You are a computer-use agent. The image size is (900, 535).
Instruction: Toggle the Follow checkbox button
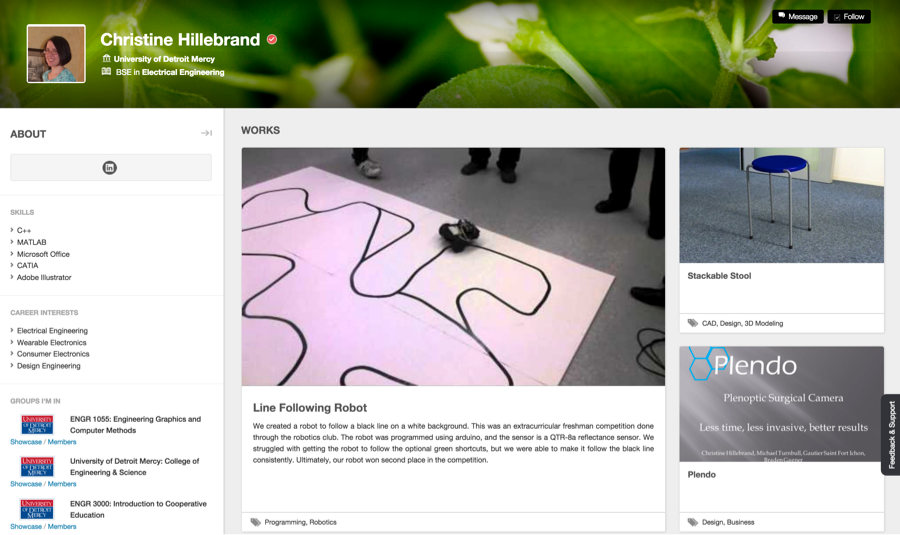pos(849,17)
